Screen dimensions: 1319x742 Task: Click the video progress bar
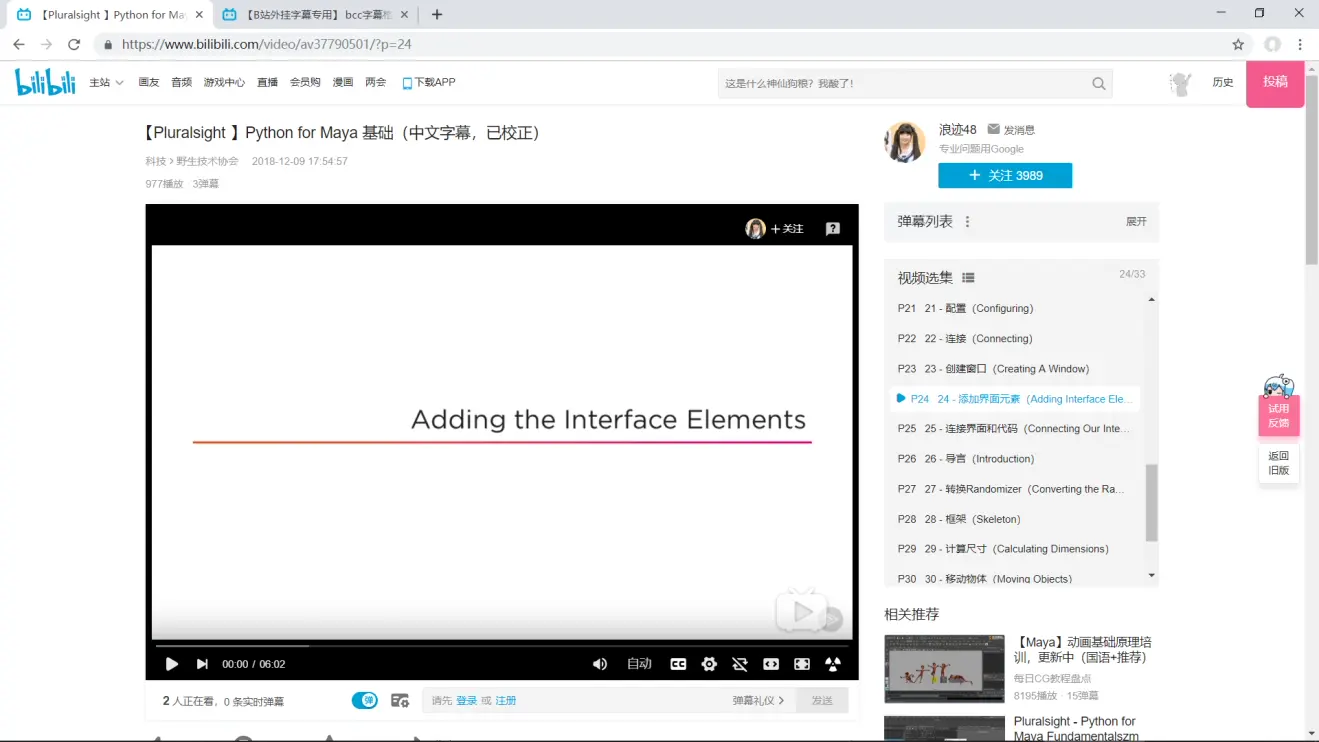point(502,645)
